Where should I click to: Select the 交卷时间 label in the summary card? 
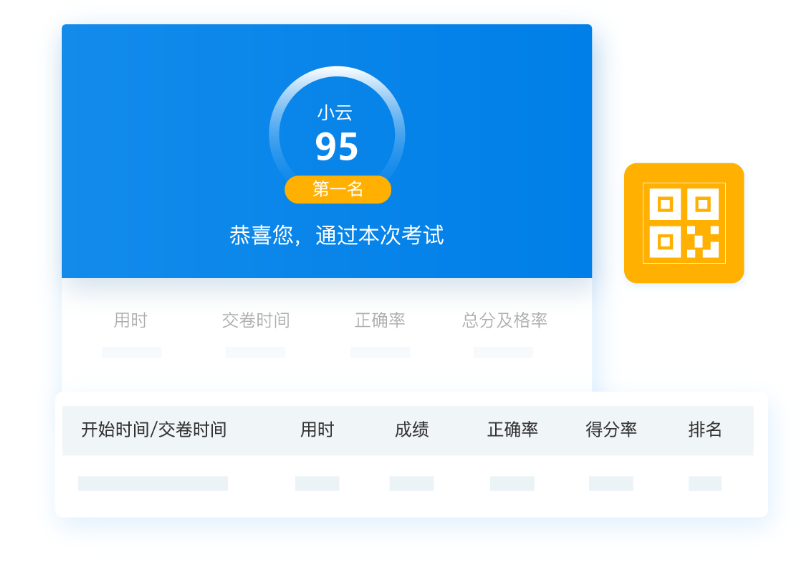256,320
